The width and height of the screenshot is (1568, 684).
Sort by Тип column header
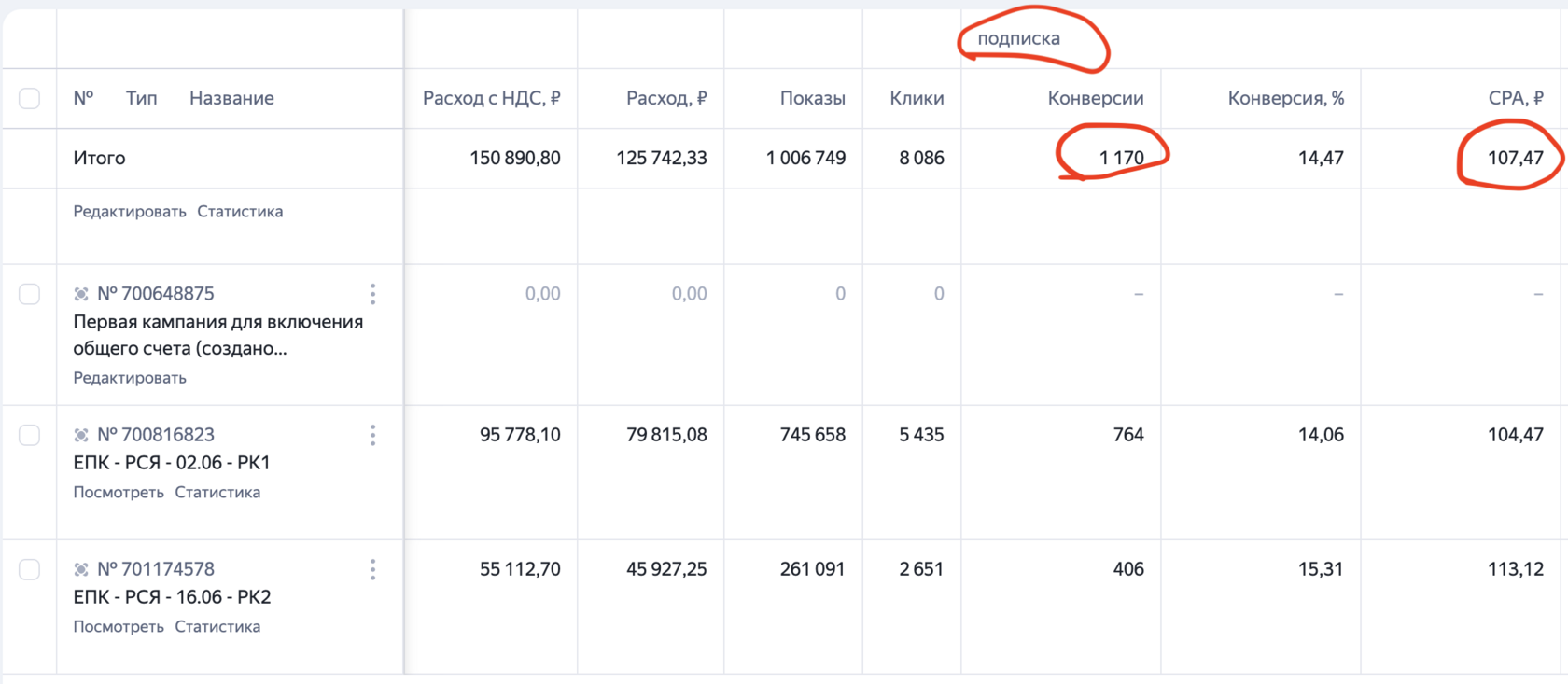[x=142, y=98]
